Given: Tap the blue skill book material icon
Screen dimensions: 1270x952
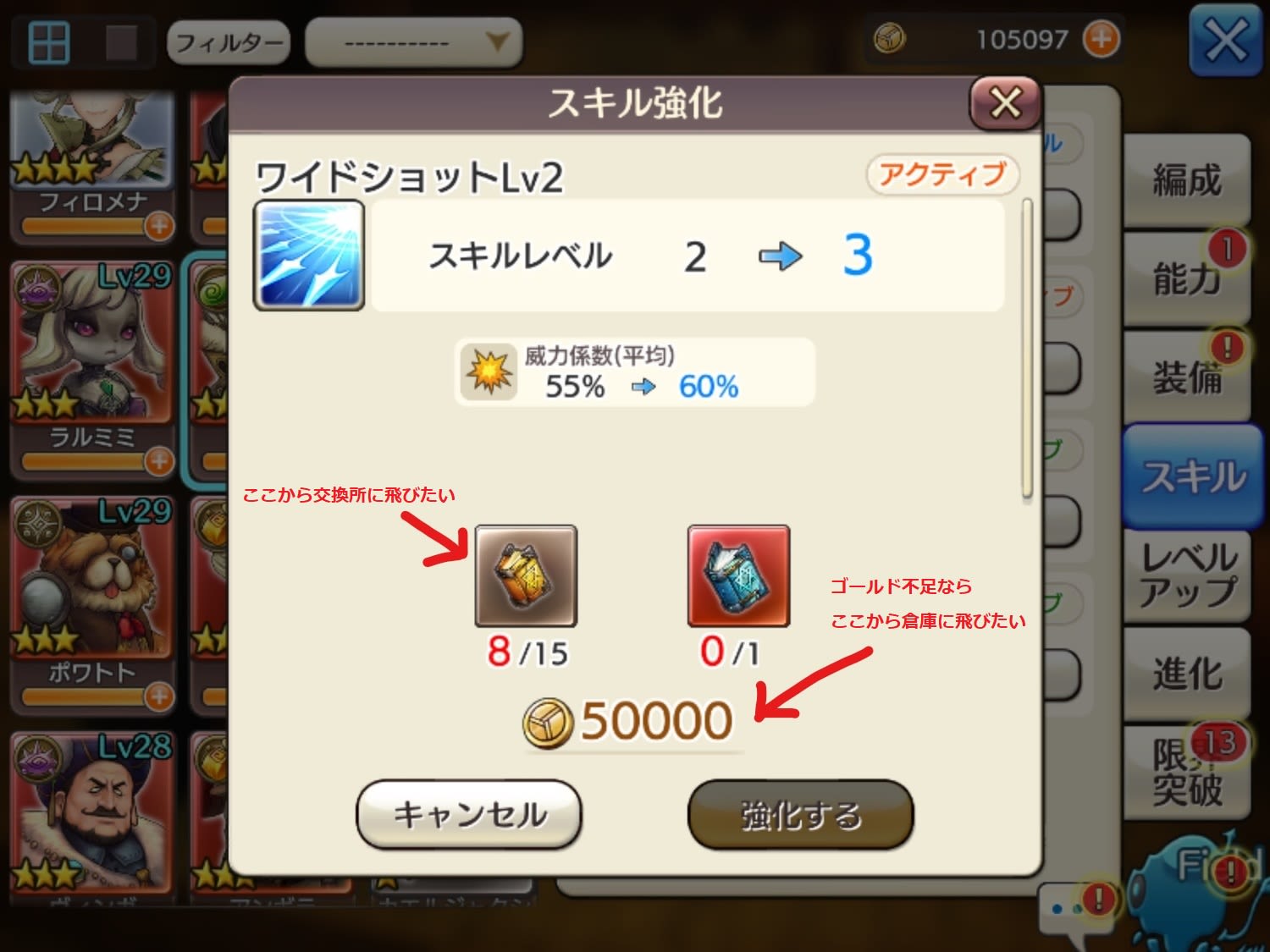Looking at the screenshot, I should coord(738,575).
